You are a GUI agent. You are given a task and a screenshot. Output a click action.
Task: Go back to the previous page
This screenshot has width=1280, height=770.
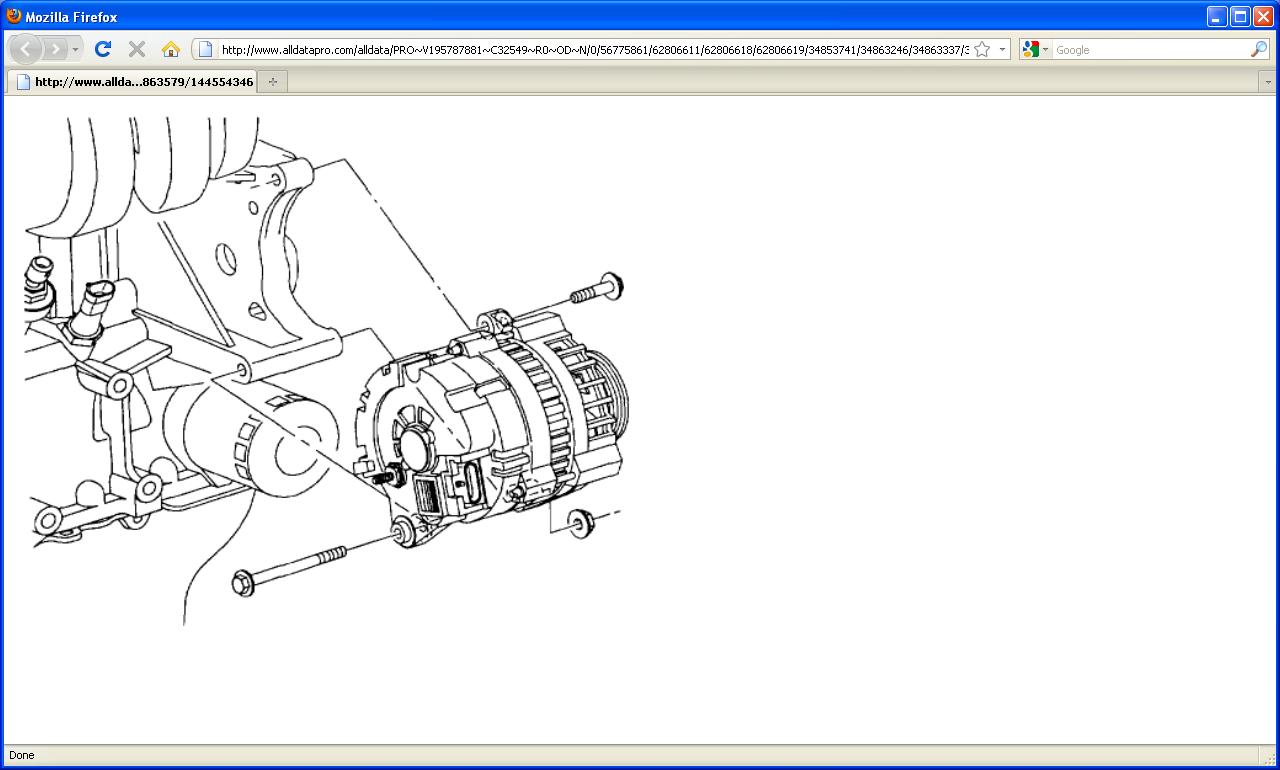pyautogui.click(x=25, y=49)
